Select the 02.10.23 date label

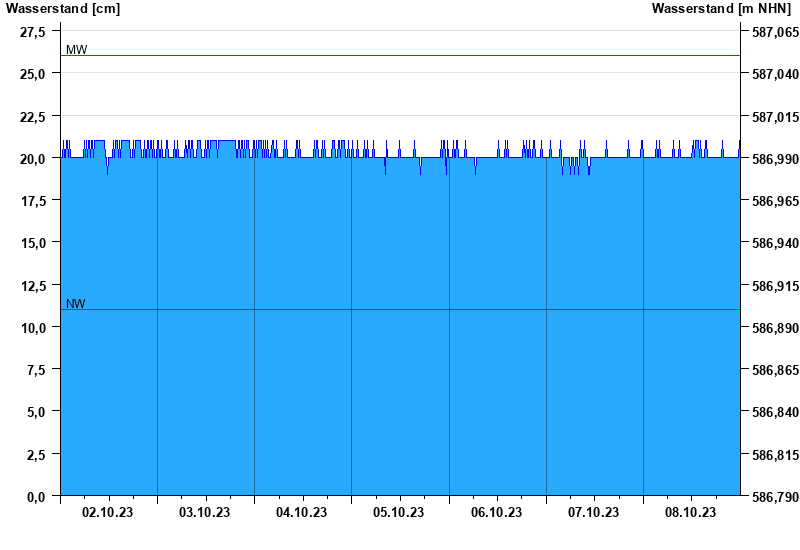[108, 513]
